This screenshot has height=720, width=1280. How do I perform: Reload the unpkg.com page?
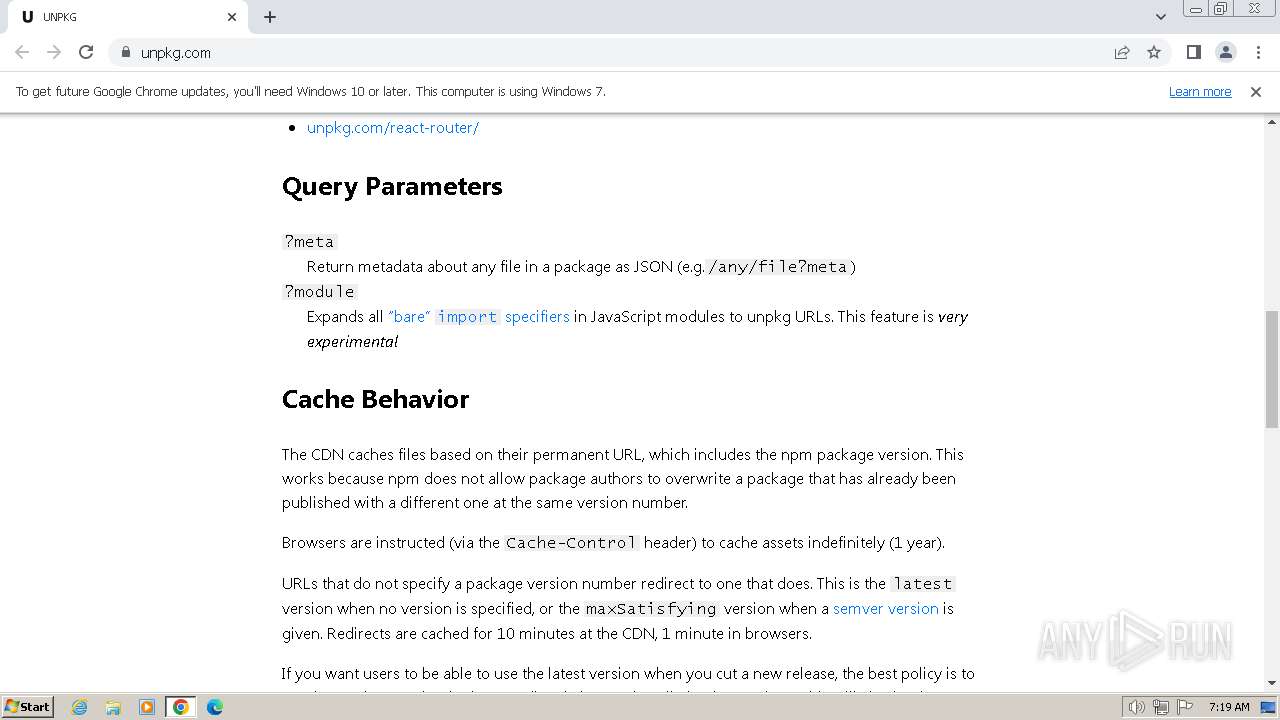pos(86,52)
